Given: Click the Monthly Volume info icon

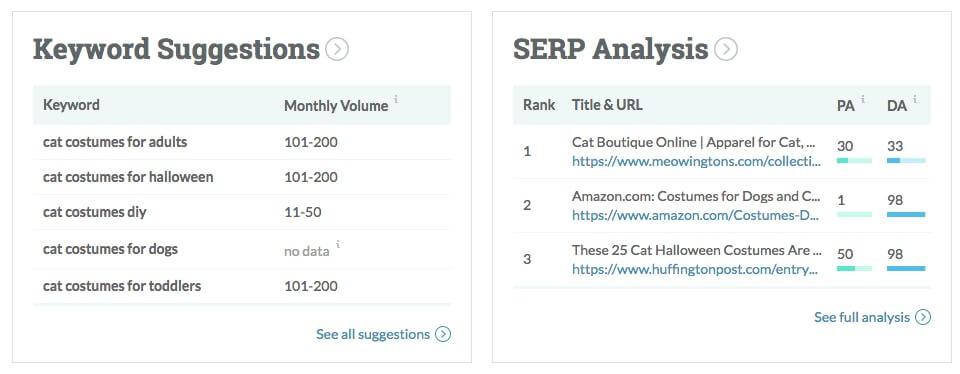Looking at the screenshot, I should tap(396, 99).
